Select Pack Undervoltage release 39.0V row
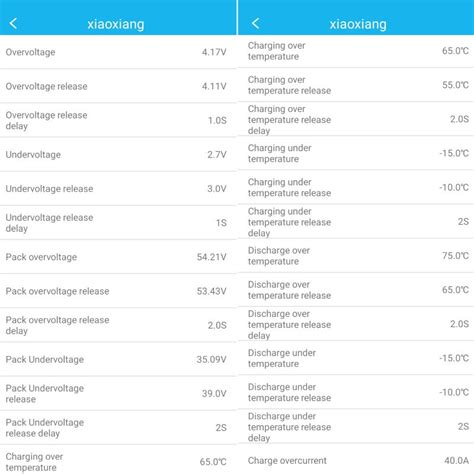Viewport: 474px width, 474px height. 118,394
